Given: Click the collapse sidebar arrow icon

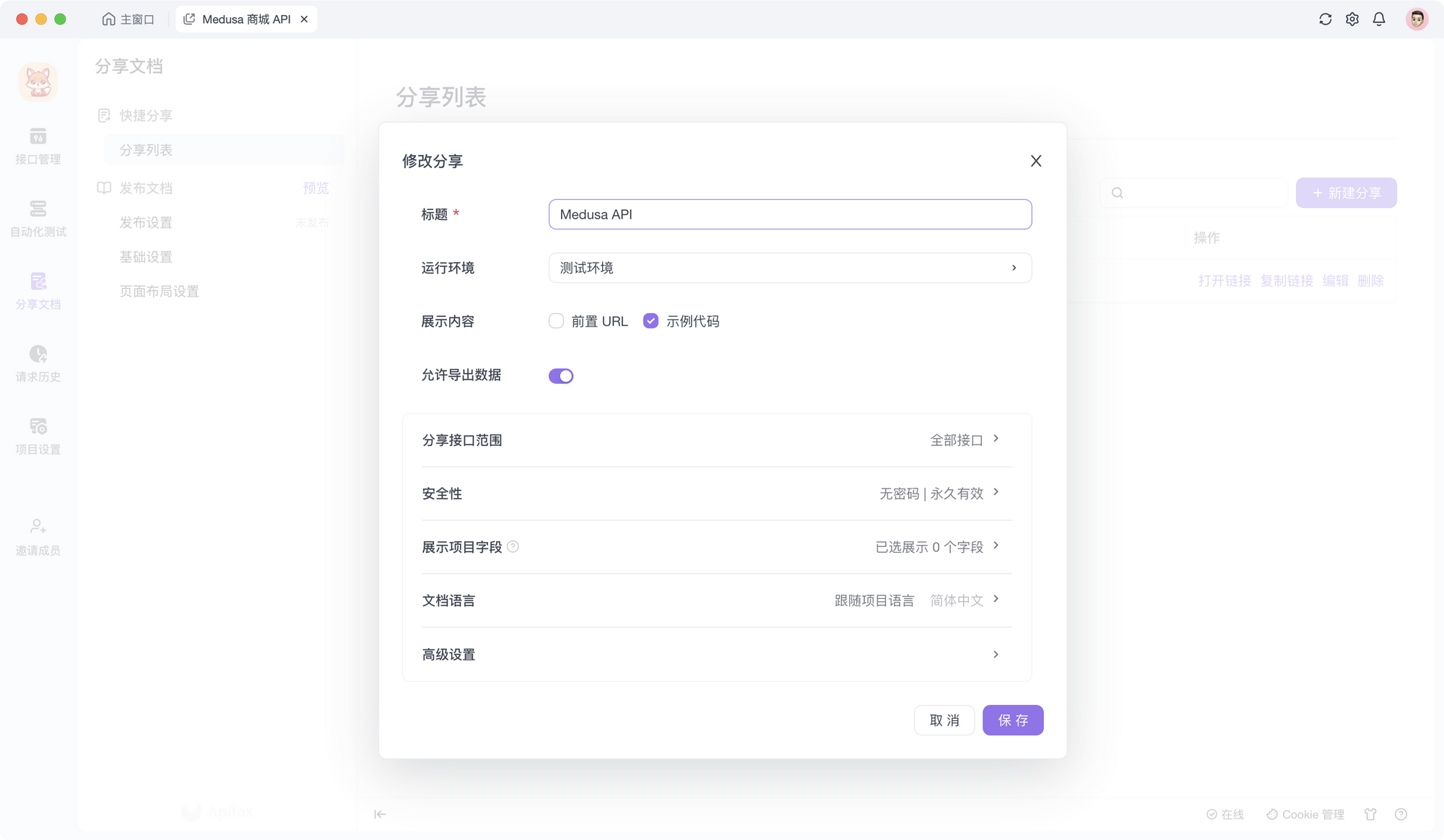Looking at the screenshot, I should tap(380, 814).
